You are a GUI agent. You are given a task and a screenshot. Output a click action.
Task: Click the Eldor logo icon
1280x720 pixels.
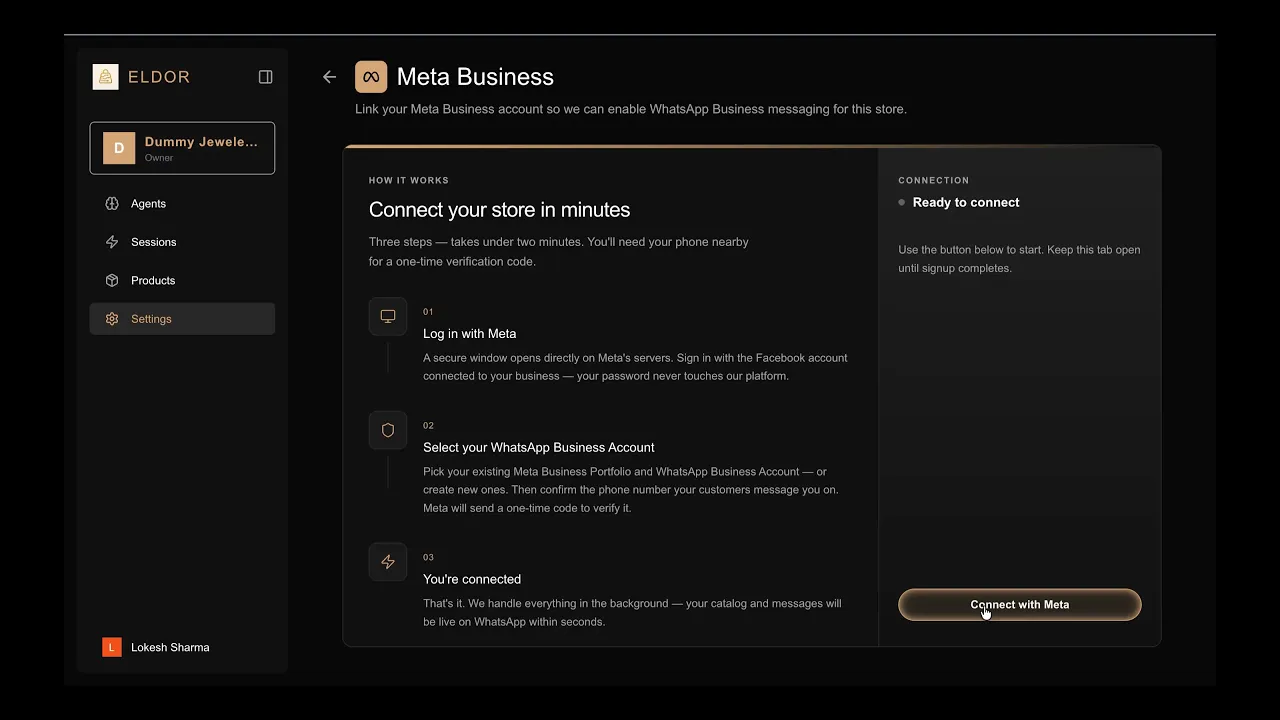pyautogui.click(x=106, y=77)
